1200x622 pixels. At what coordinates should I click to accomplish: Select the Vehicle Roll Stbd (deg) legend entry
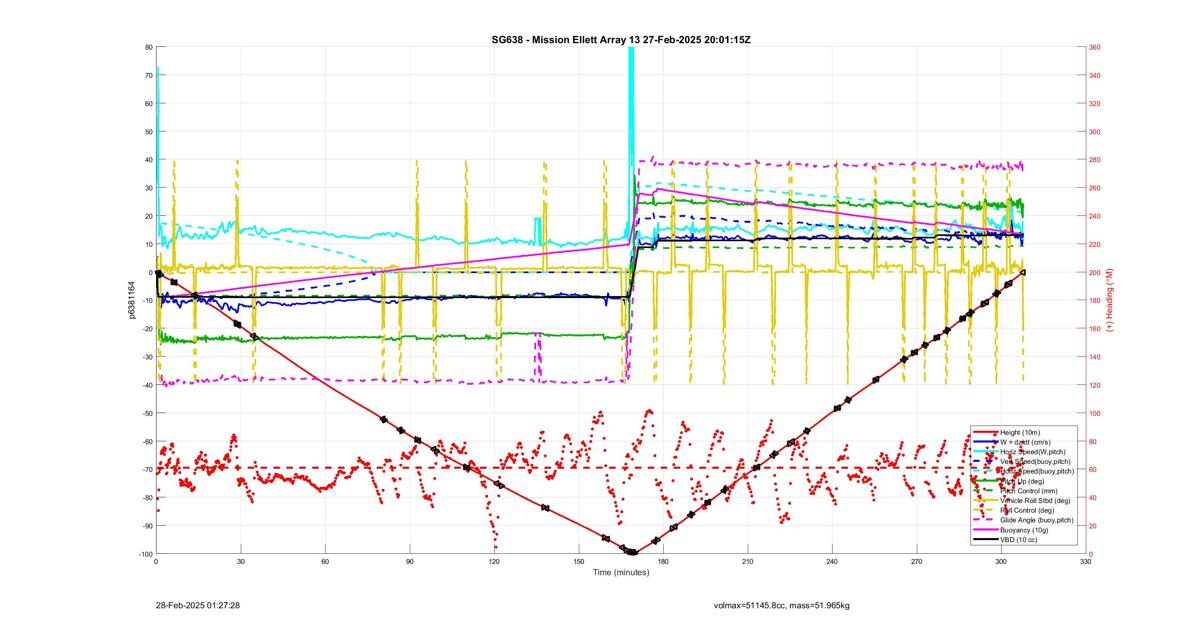tap(1035, 500)
